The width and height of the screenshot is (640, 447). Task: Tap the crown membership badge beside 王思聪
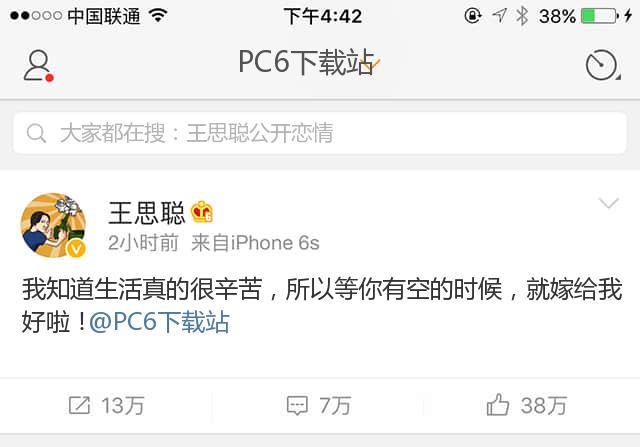pos(202,212)
